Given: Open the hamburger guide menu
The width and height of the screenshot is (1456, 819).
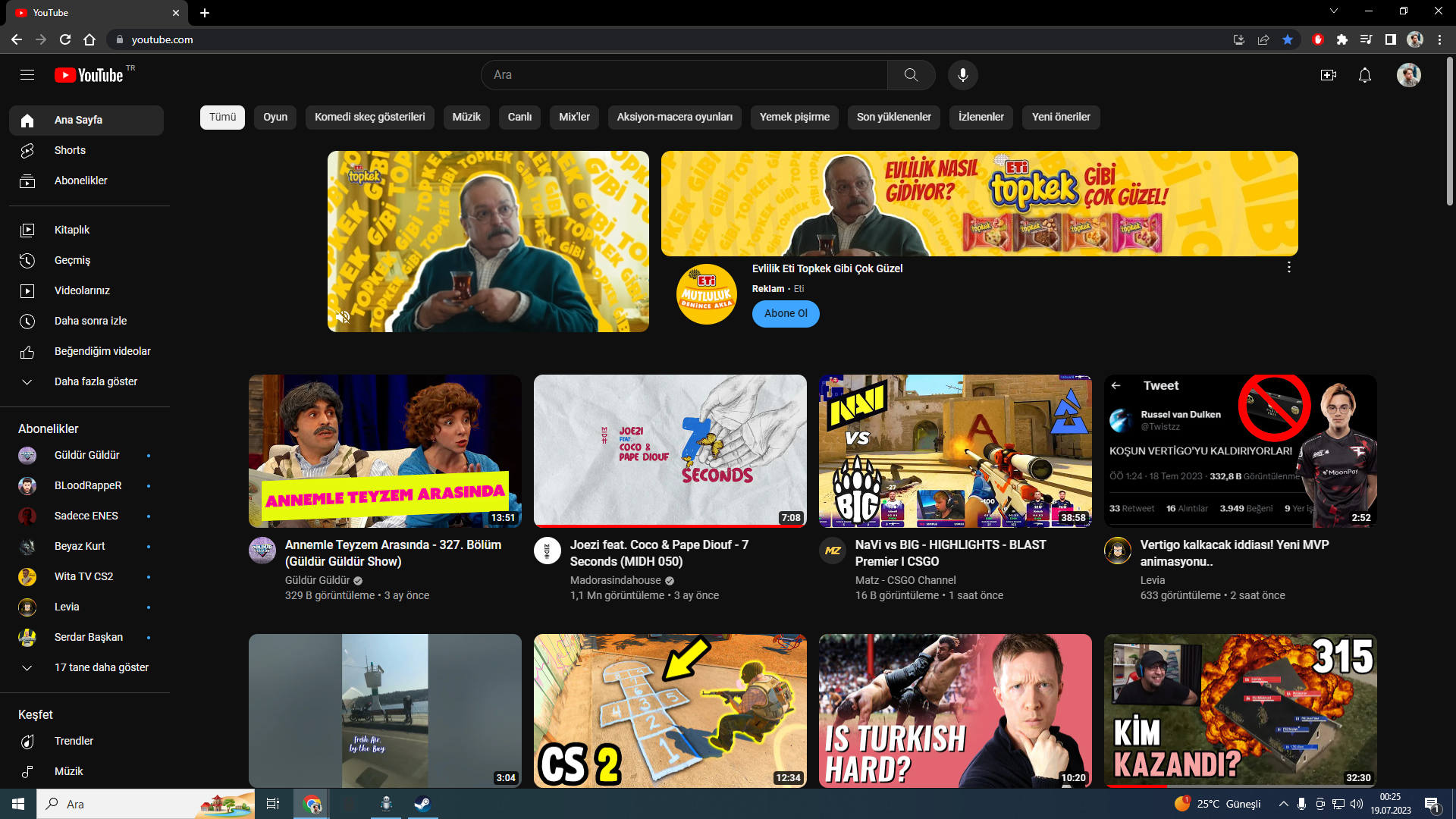Looking at the screenshot, I should coord(27,75).
